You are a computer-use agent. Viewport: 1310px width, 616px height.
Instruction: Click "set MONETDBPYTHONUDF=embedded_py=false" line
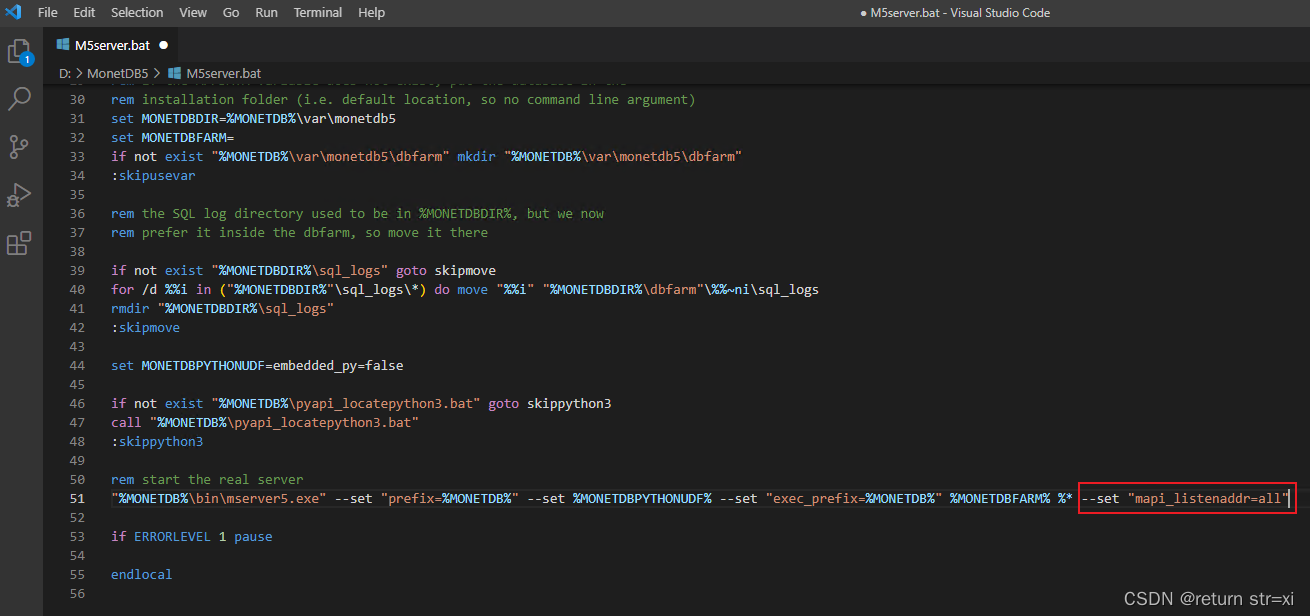coord(257,365)
